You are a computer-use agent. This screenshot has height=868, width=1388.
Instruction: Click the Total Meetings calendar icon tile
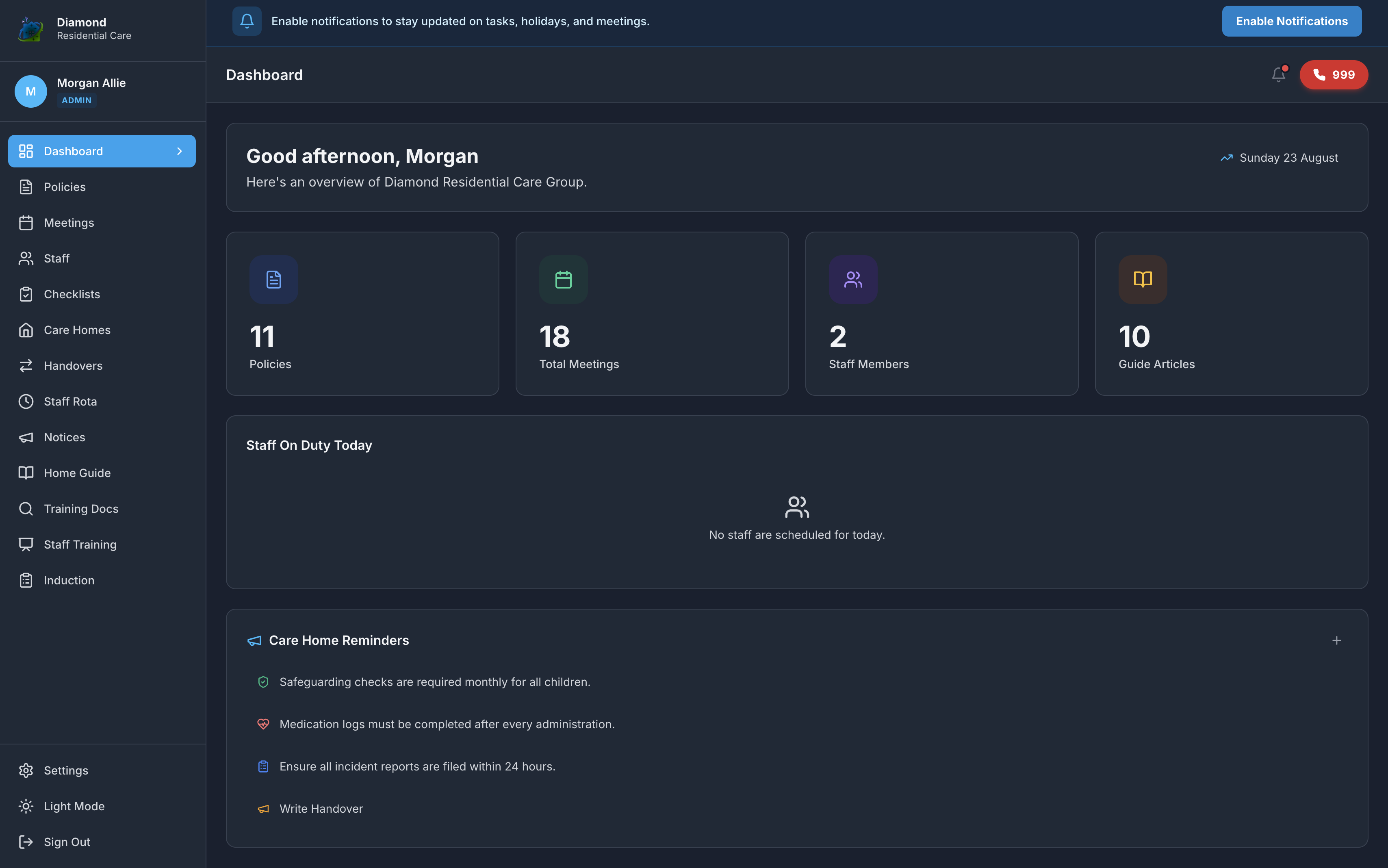click(x=563, y=280)
